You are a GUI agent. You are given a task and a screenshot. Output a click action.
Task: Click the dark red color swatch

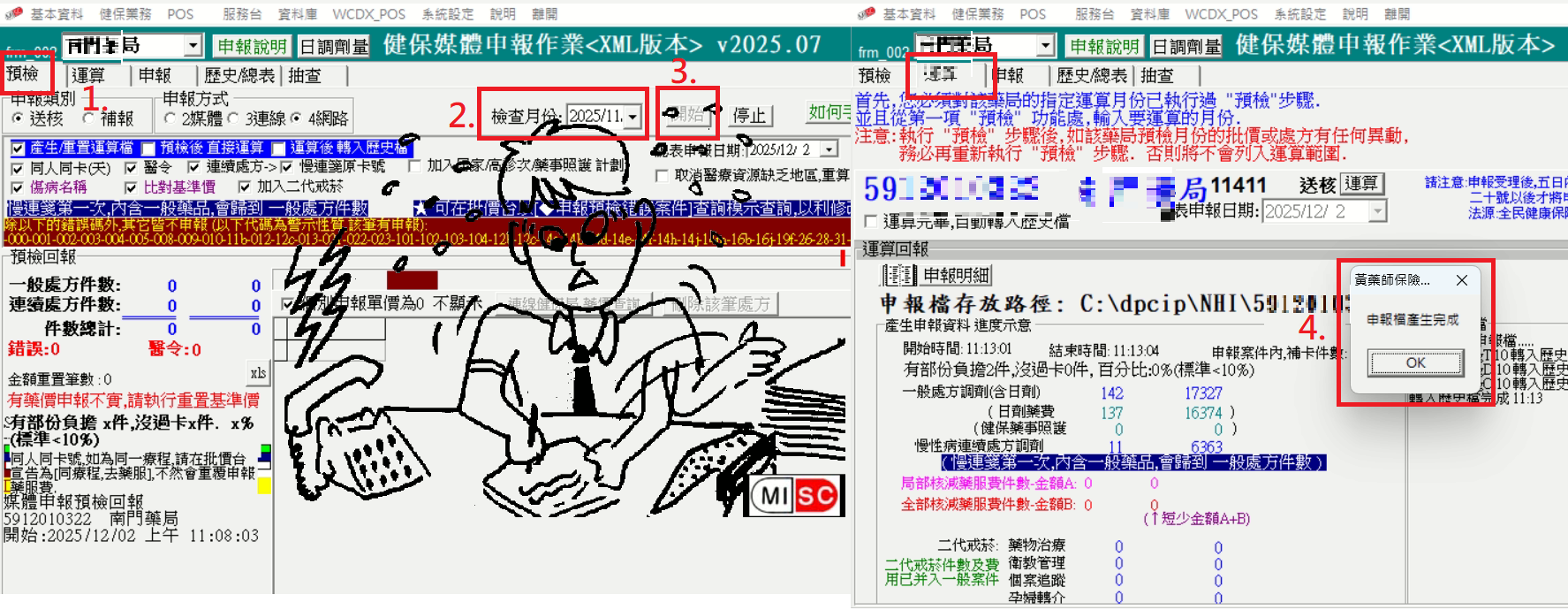[412, 280]
